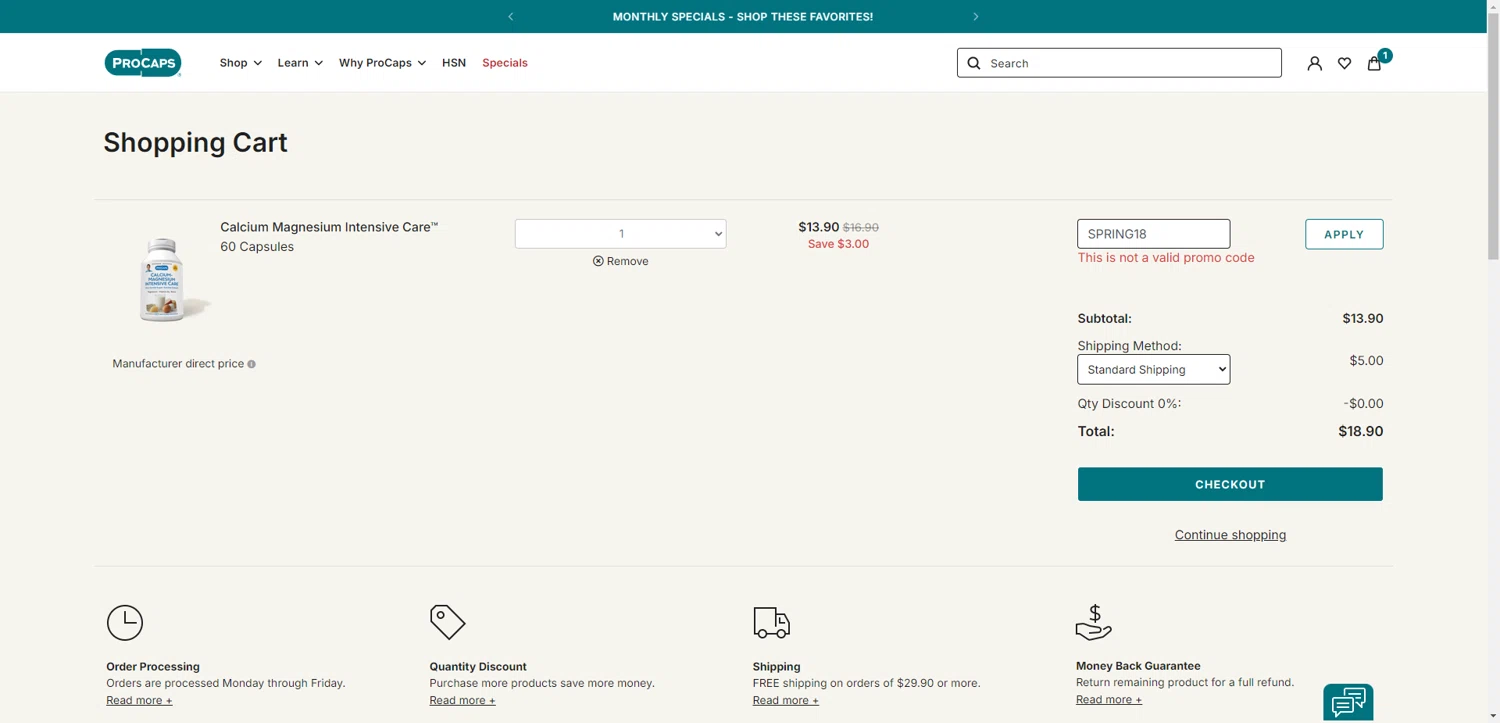The image size is (1500, 723).
Task: Remove the Calcium Magnesium item
Action: point(621,261)
